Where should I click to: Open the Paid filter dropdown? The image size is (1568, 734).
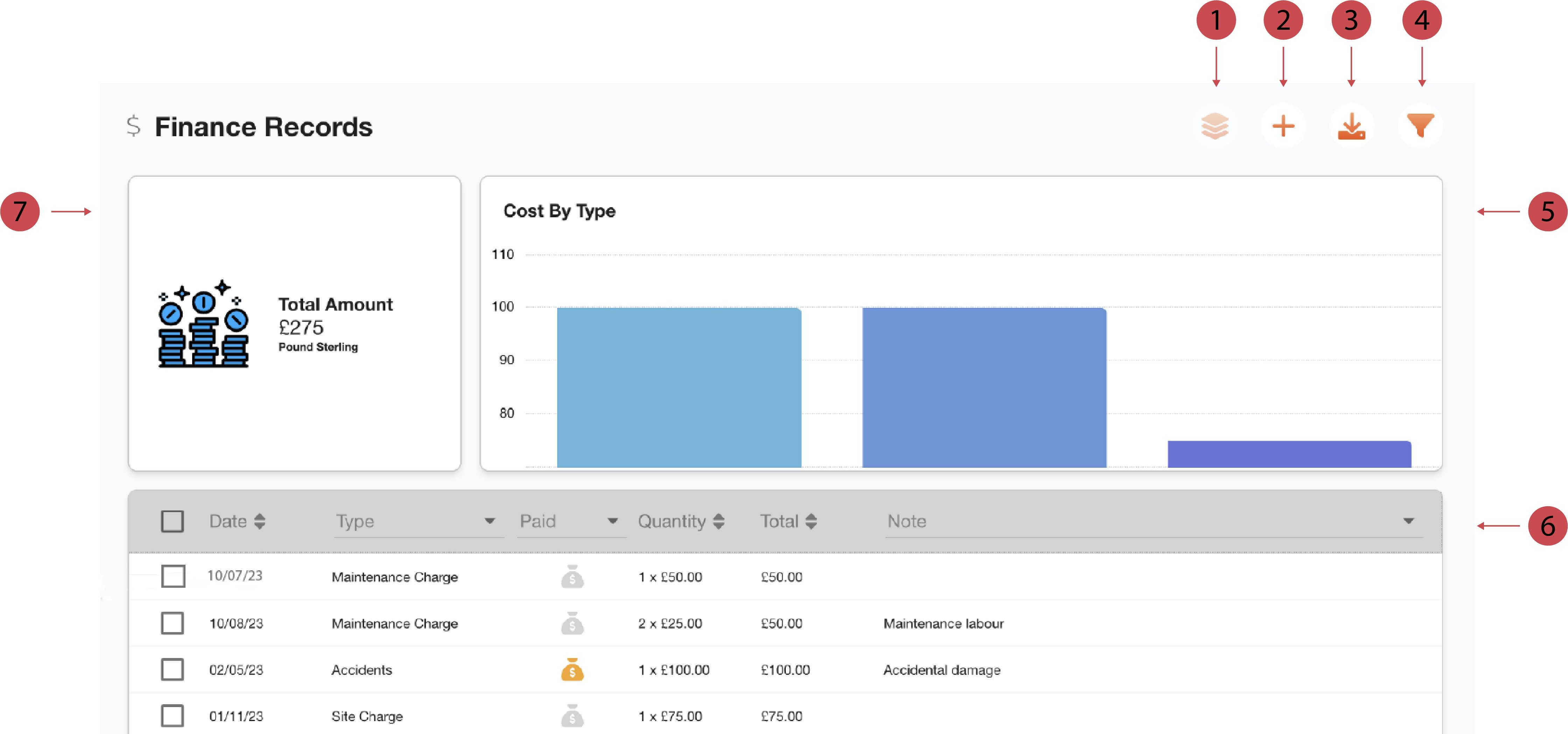[612, 521]
